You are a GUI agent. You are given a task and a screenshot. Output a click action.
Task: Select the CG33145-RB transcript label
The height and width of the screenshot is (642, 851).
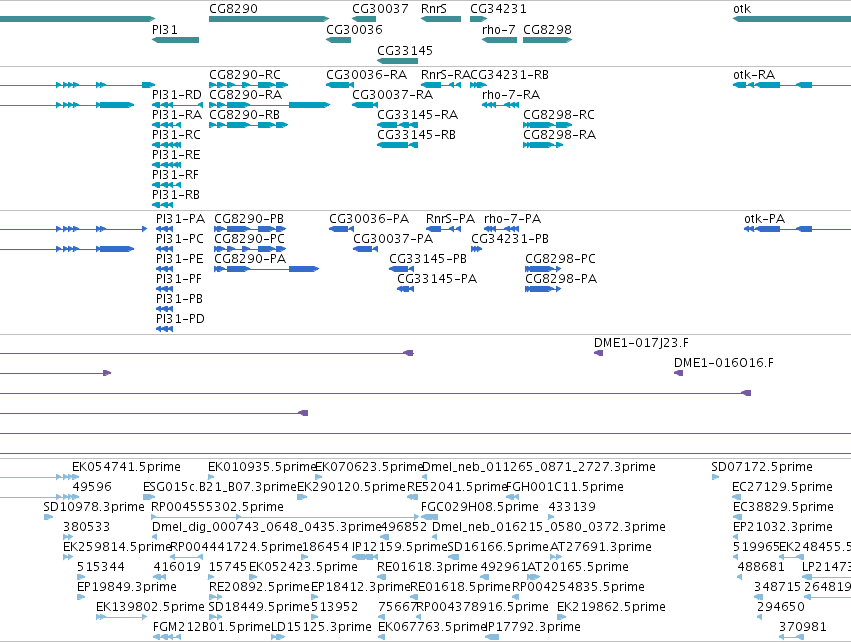coord(416,135)
